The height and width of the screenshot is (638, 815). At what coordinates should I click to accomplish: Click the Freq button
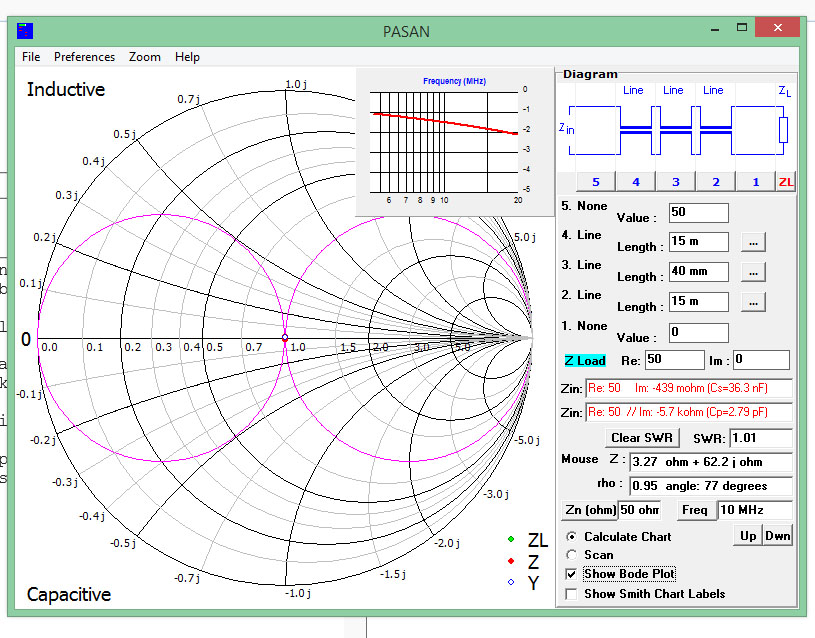pyautogui.click(x=695, y=510)
